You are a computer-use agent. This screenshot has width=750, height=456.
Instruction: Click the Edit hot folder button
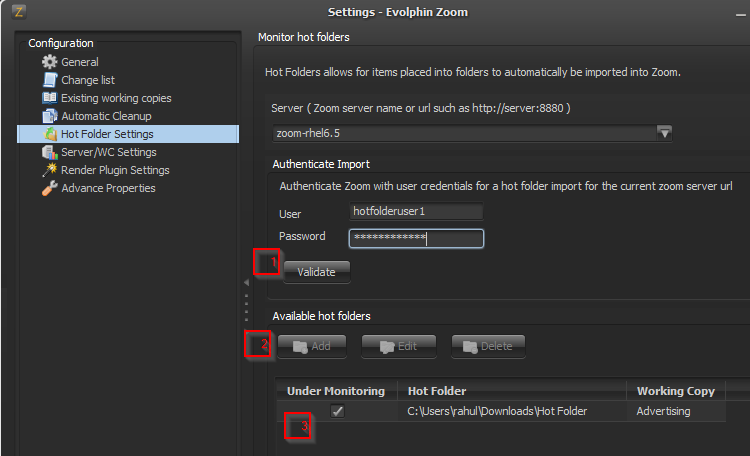(399, 346)
